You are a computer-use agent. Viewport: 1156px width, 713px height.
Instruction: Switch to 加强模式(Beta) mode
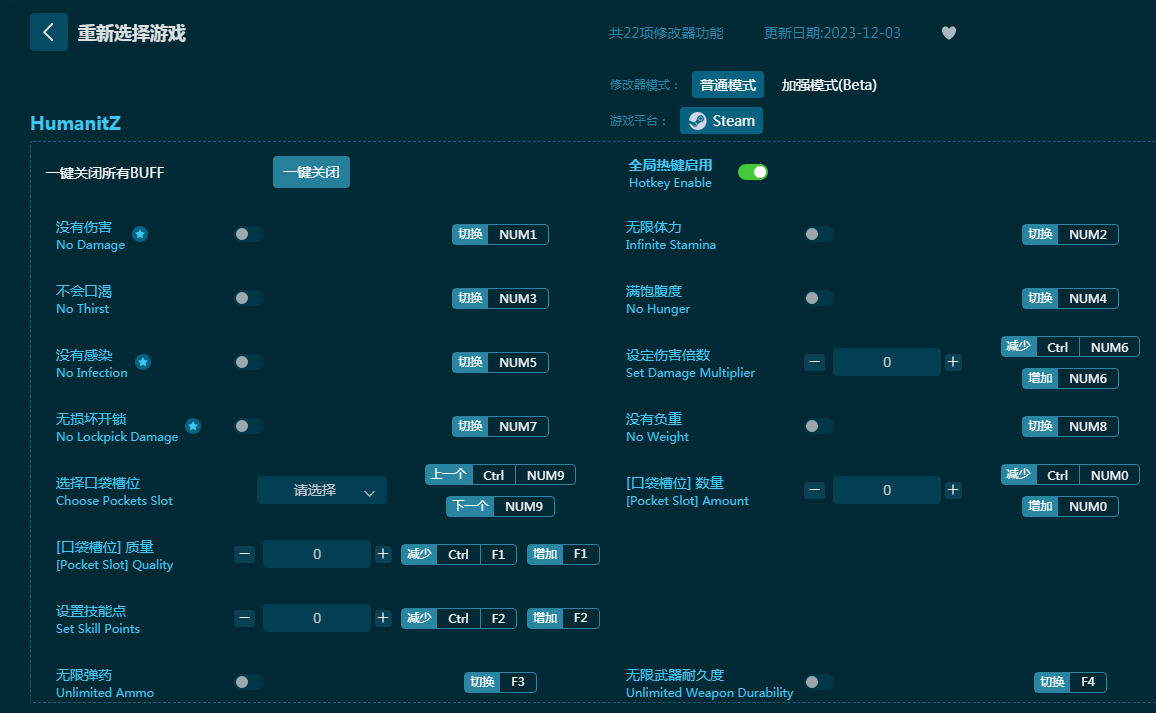tap(829, 85)
